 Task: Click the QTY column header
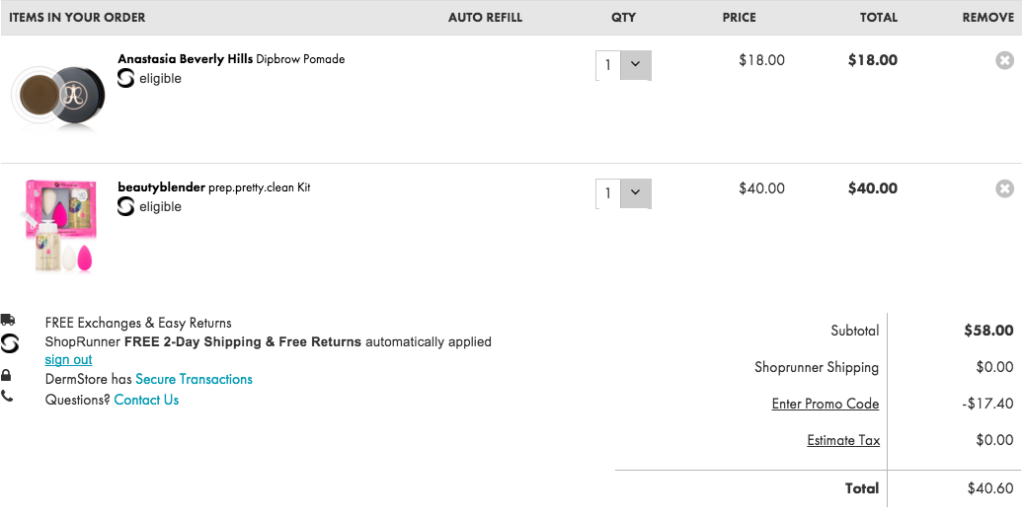click(x=624, y=18)
